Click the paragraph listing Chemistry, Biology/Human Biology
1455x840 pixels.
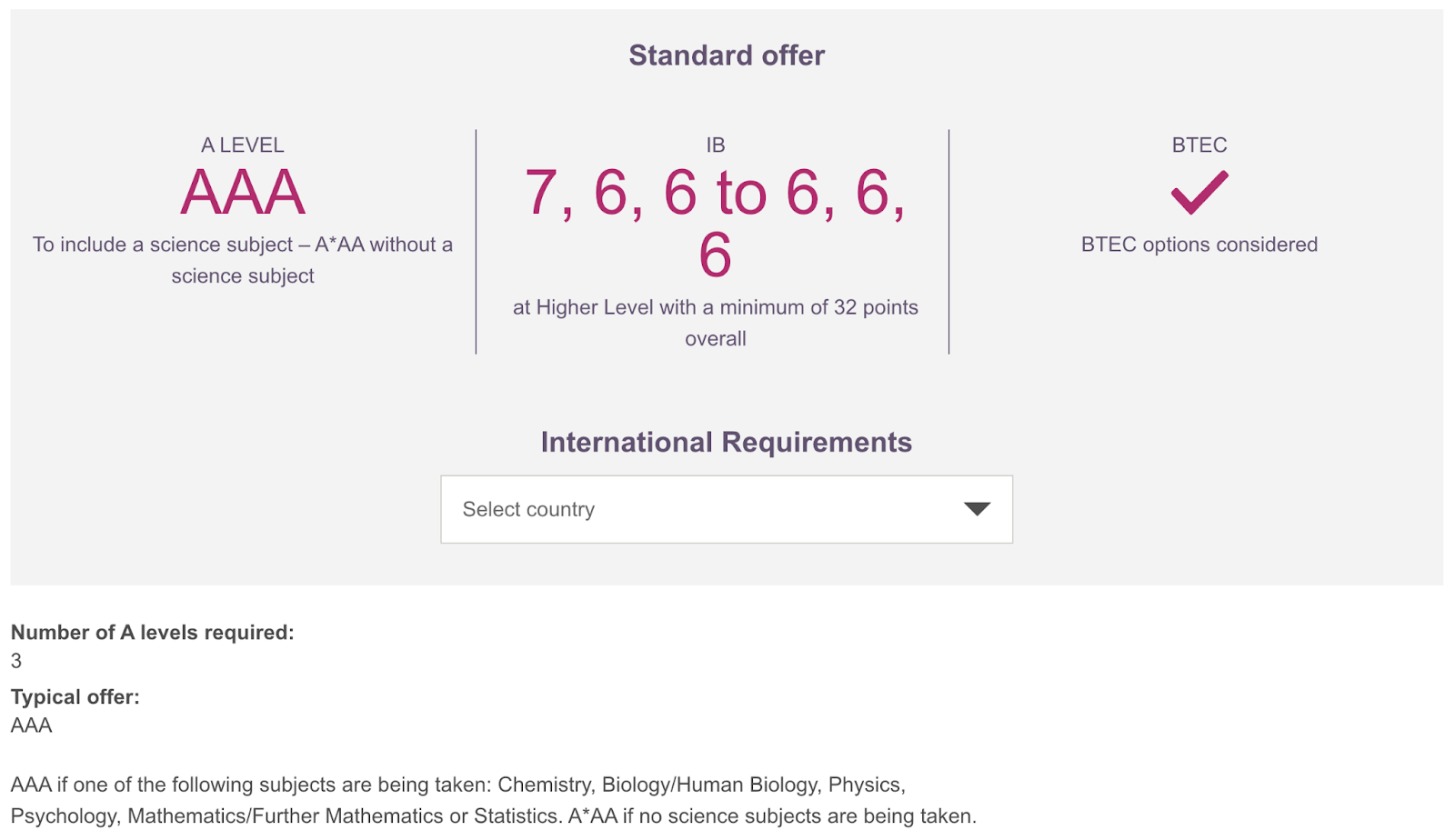click(x=457, y=785)
